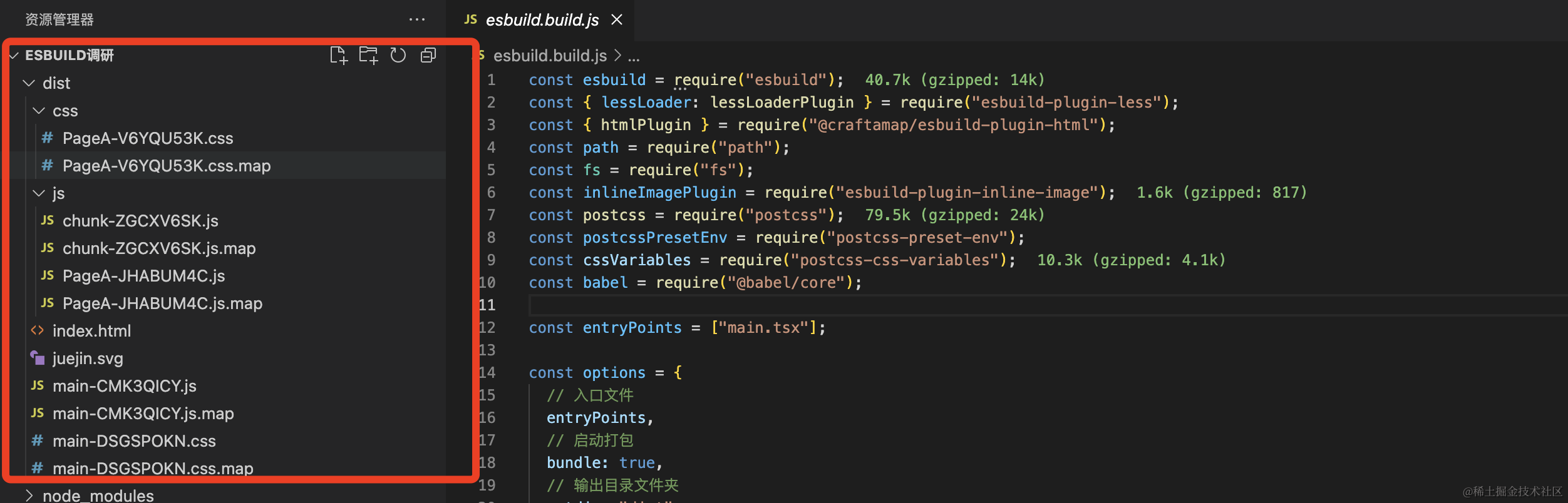The height and width of the screenshot is (503, 1568).
Task: Collapse all folders with the collapse icon
Action: (x=428, y=56)
